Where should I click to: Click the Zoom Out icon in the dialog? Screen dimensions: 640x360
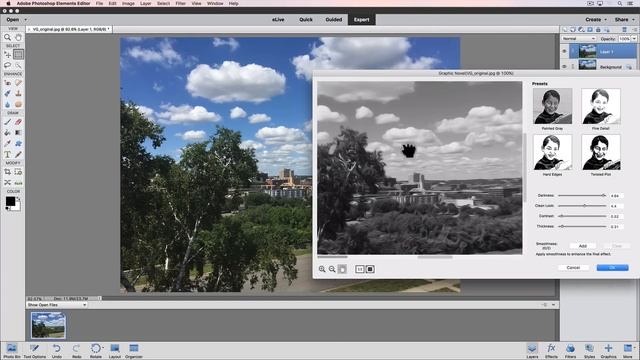[x=332, y=269]
